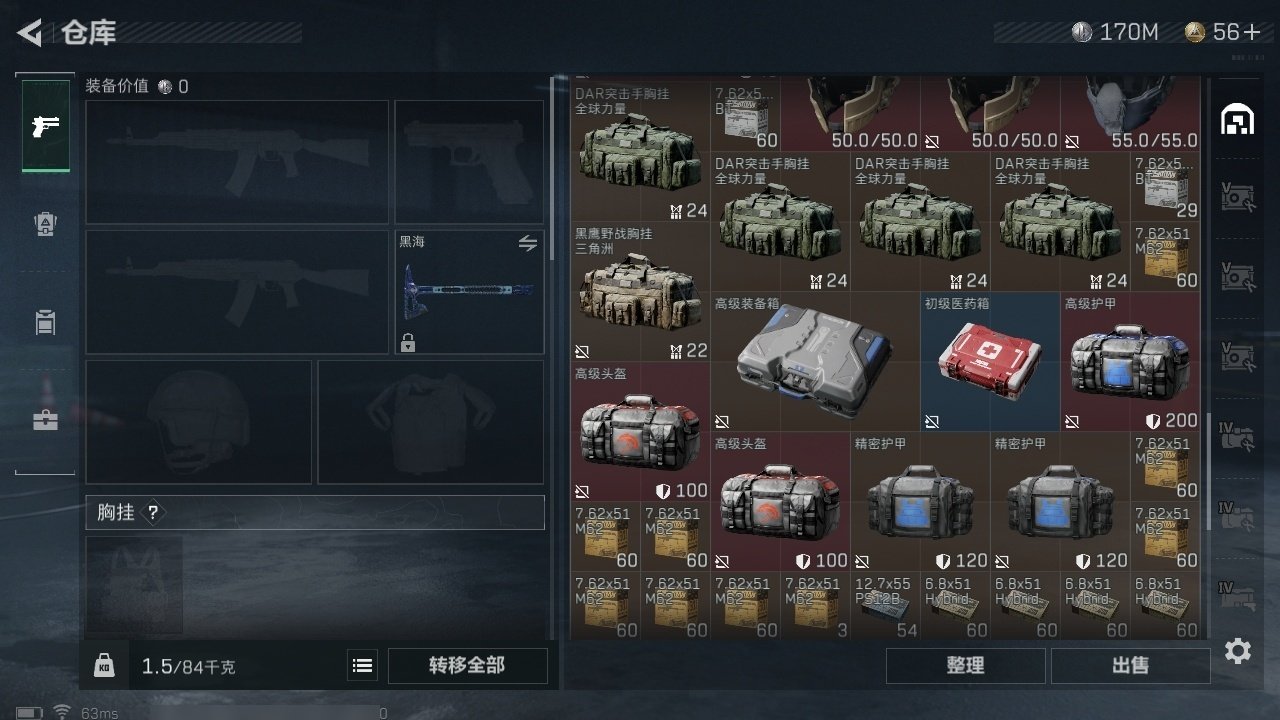Toggle the list view icon beside 转移全部

[363, 665]
